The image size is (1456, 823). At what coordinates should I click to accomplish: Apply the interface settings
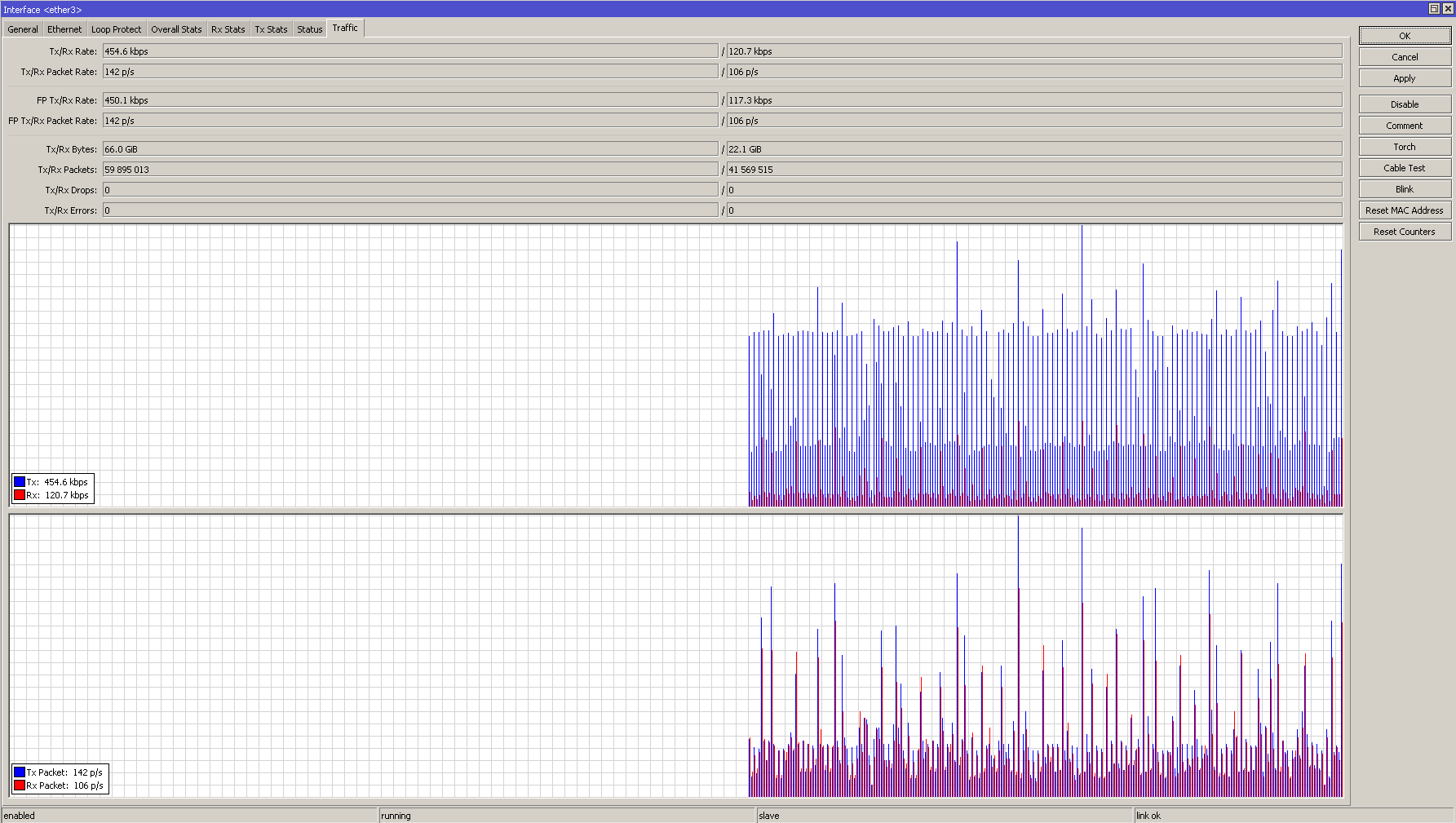(1404, 78)
